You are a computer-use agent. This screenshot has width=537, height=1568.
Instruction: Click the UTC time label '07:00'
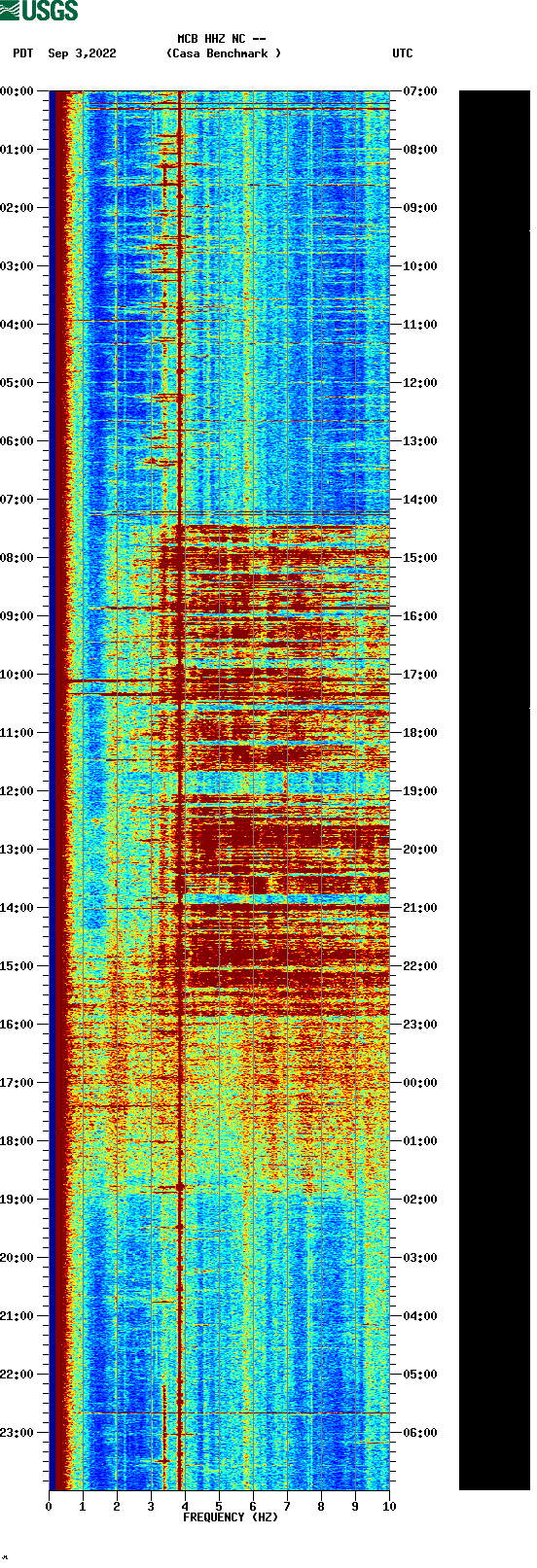click(420, 91)
